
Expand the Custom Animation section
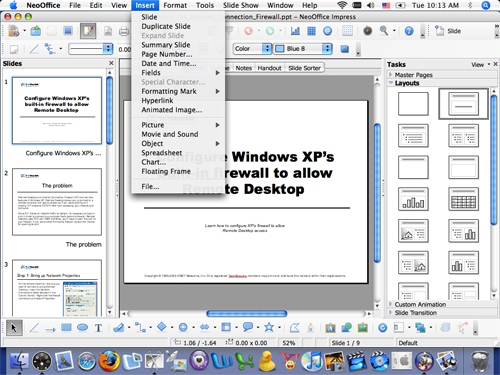pyautogui.click(x=420, y=304)
